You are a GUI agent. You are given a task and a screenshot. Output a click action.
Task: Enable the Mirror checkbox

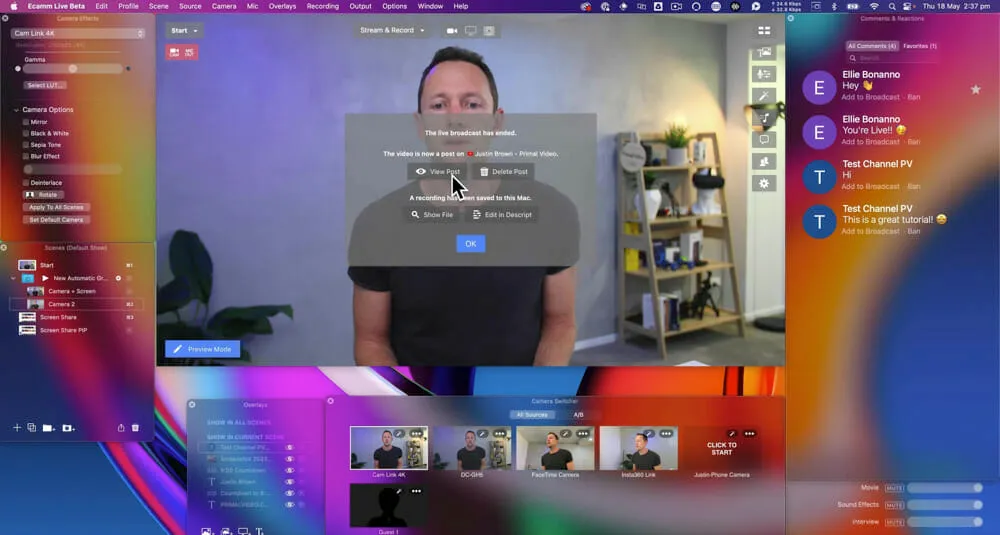(26, 122)
